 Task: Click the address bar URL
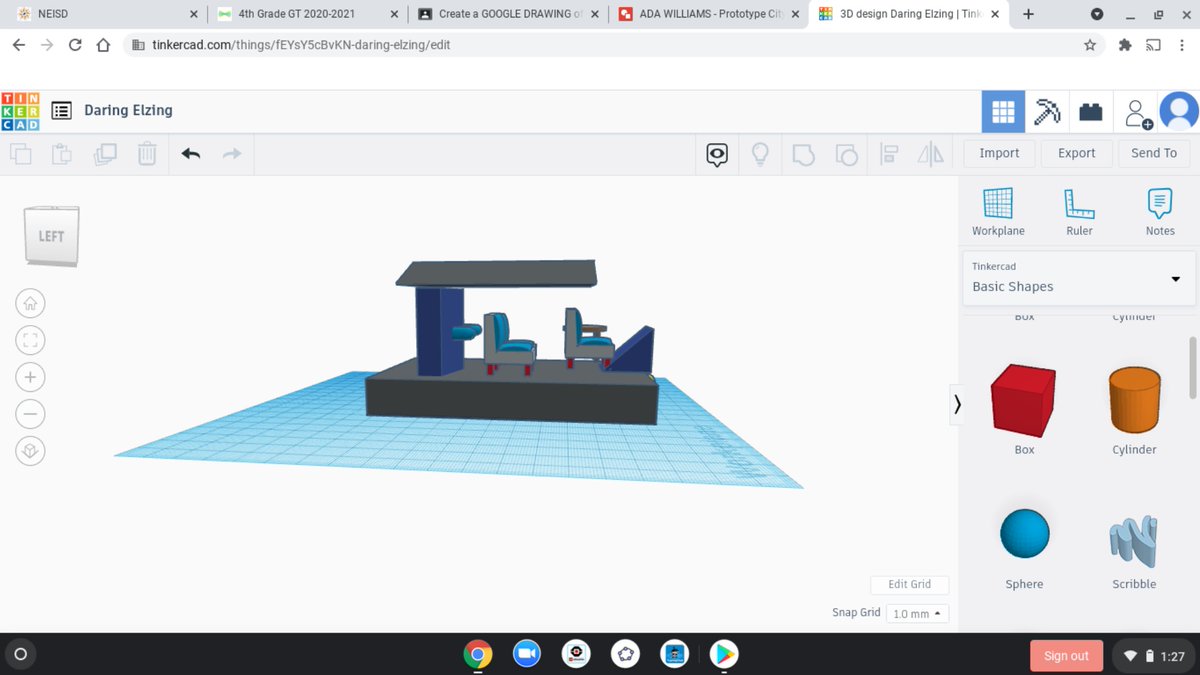tap(300, 45)
